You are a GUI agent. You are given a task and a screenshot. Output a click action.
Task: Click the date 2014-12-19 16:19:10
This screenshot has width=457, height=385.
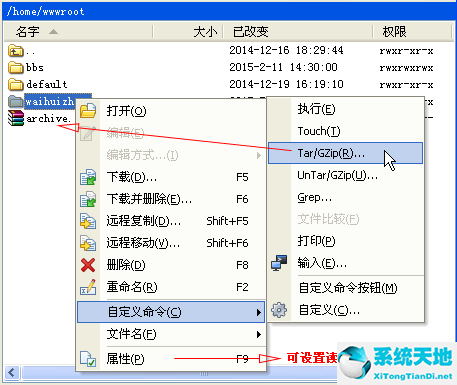tap(286, 84)
